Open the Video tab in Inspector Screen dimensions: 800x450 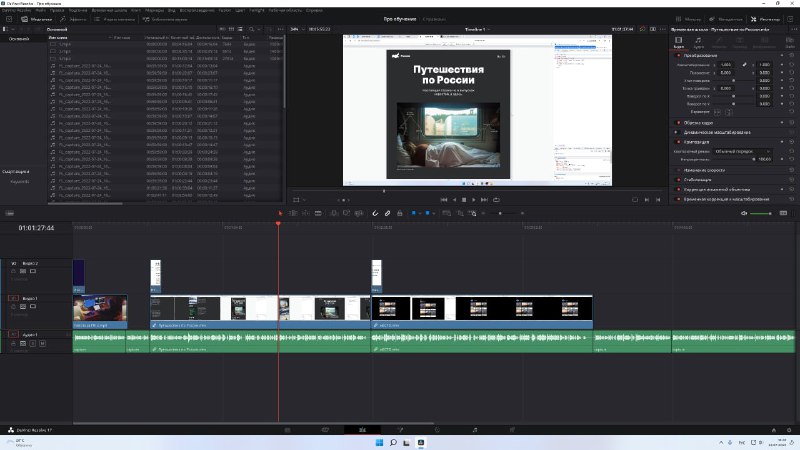point(679,42)
